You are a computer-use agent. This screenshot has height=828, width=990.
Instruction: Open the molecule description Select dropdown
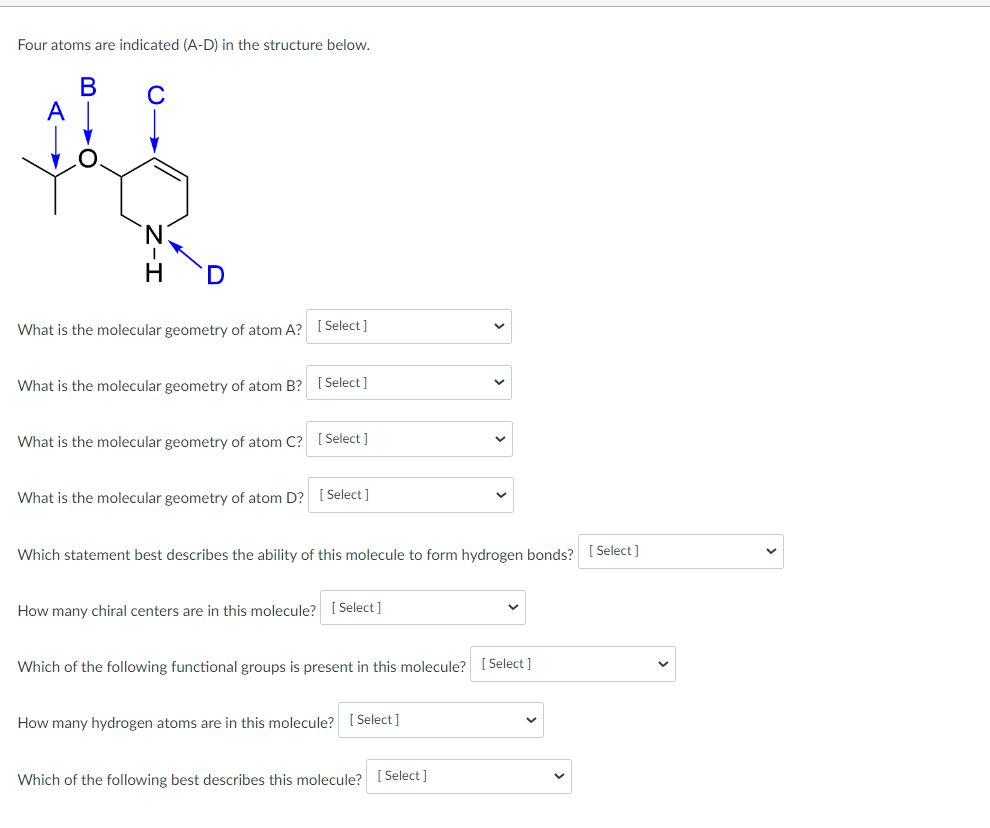468,775
